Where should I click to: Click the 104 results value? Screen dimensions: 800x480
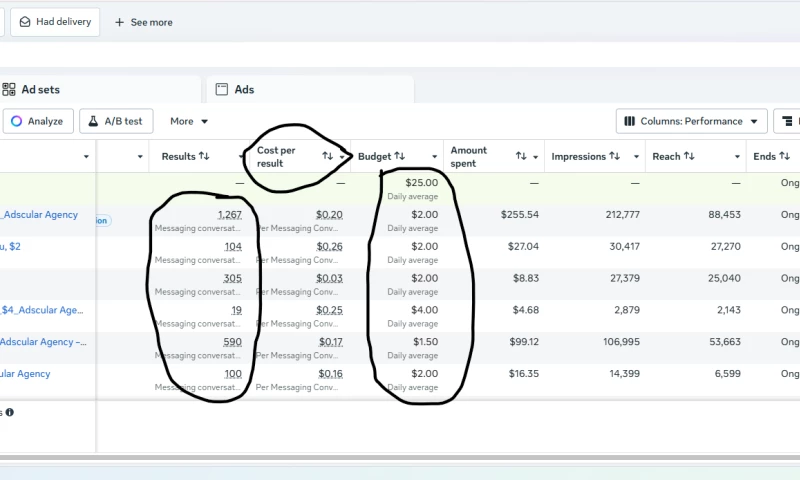coord(233,247)
